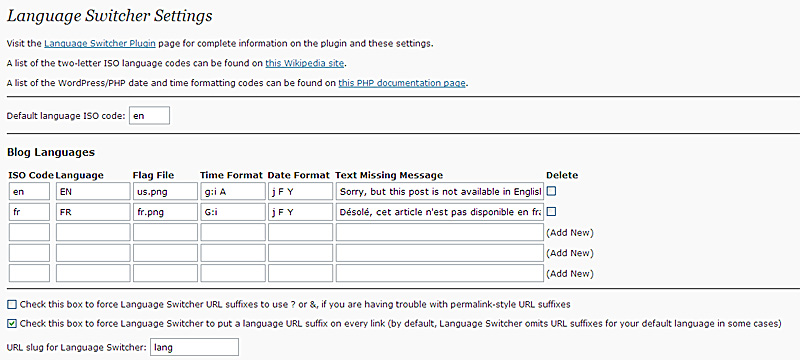
Task: Click French row j F Y date format
Action: [x=301, y=212]
